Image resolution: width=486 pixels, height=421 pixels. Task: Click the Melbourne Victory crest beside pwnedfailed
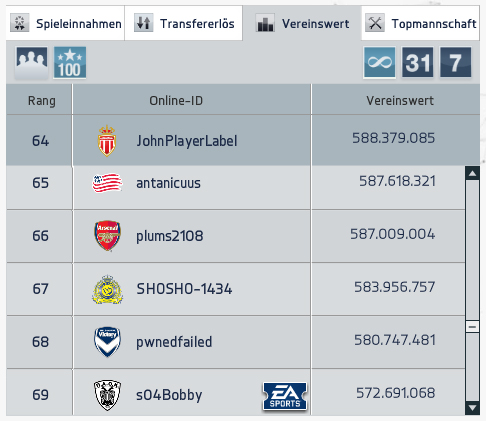107,342
